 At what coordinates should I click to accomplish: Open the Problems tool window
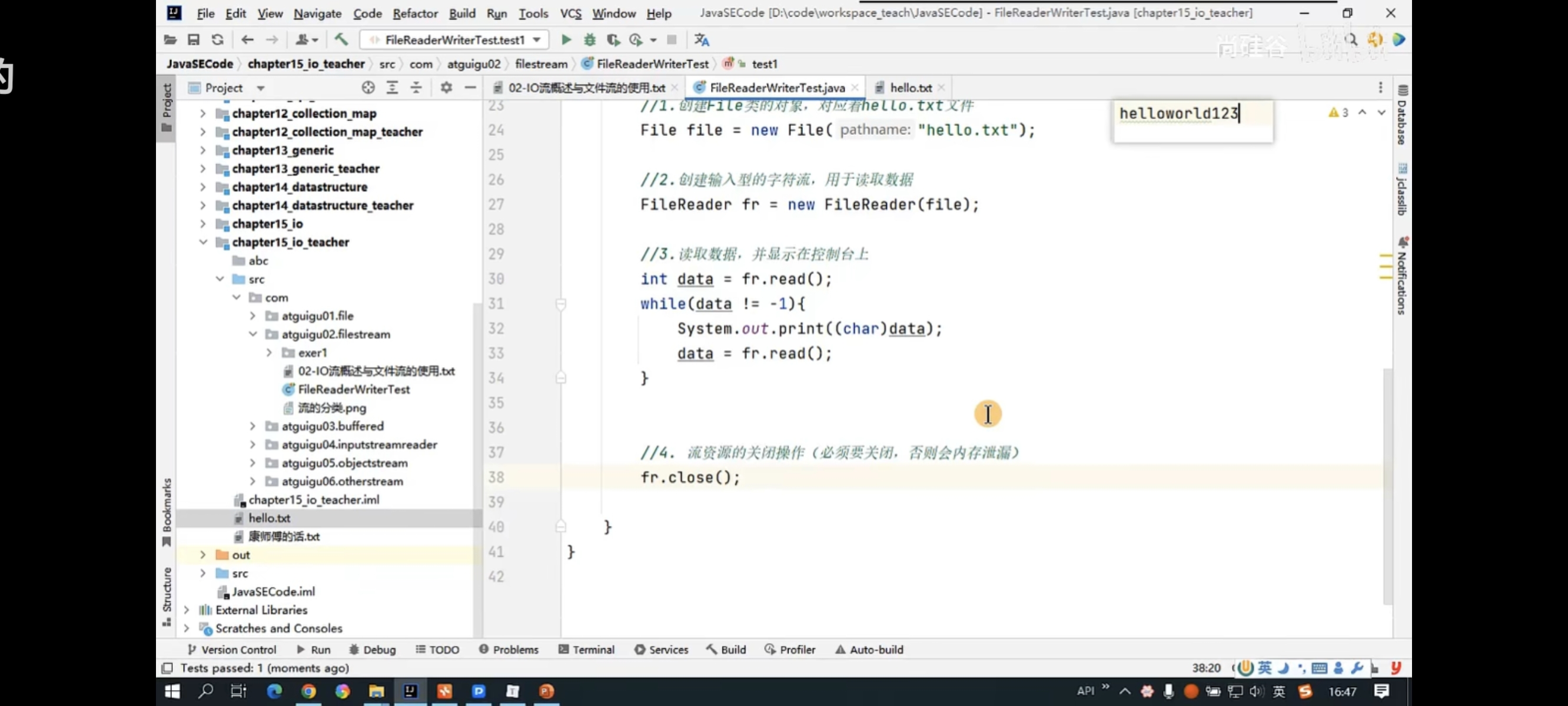coord(509,650)
